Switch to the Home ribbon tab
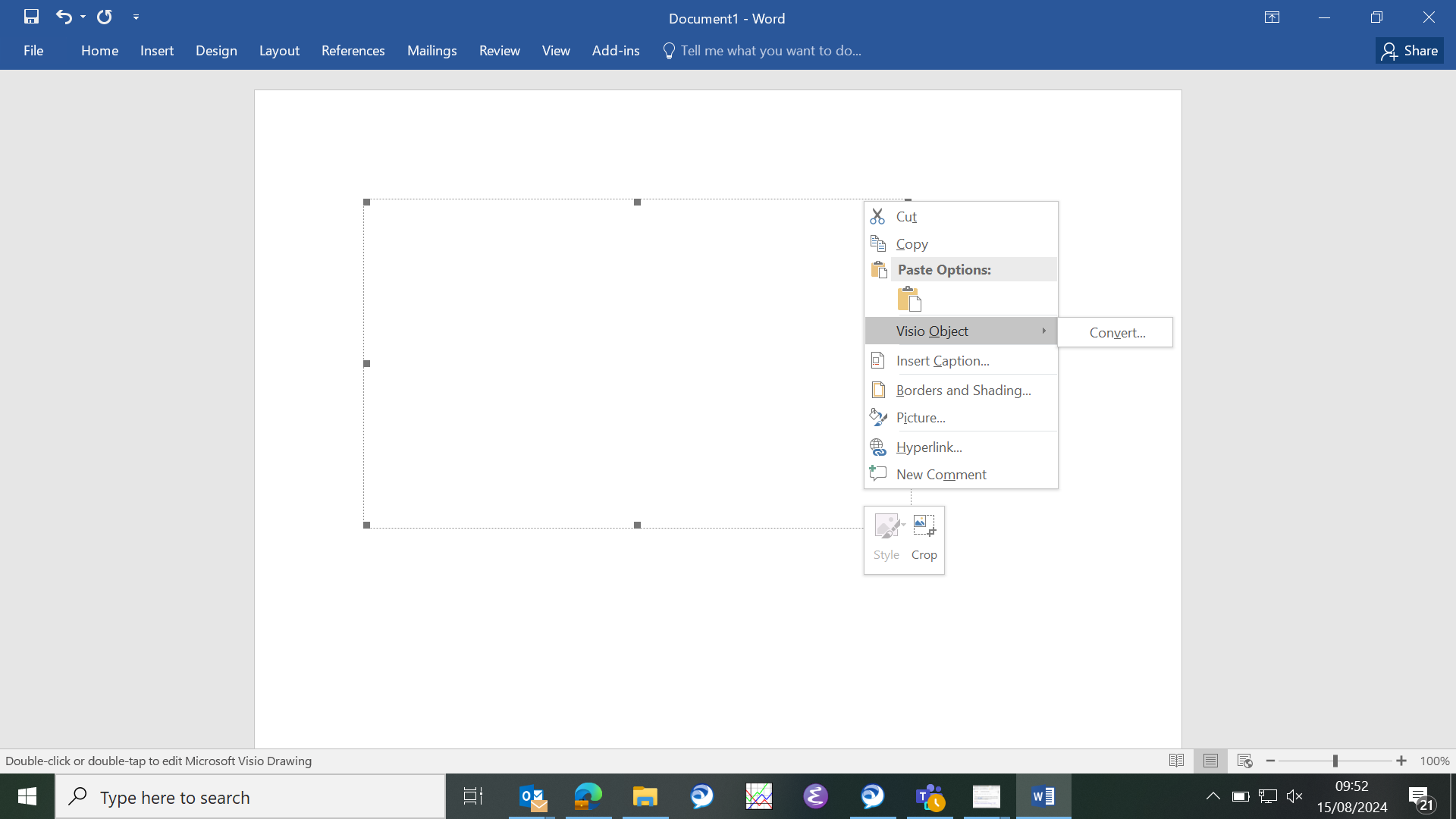The image size is (1456, 819). (99, 51)
